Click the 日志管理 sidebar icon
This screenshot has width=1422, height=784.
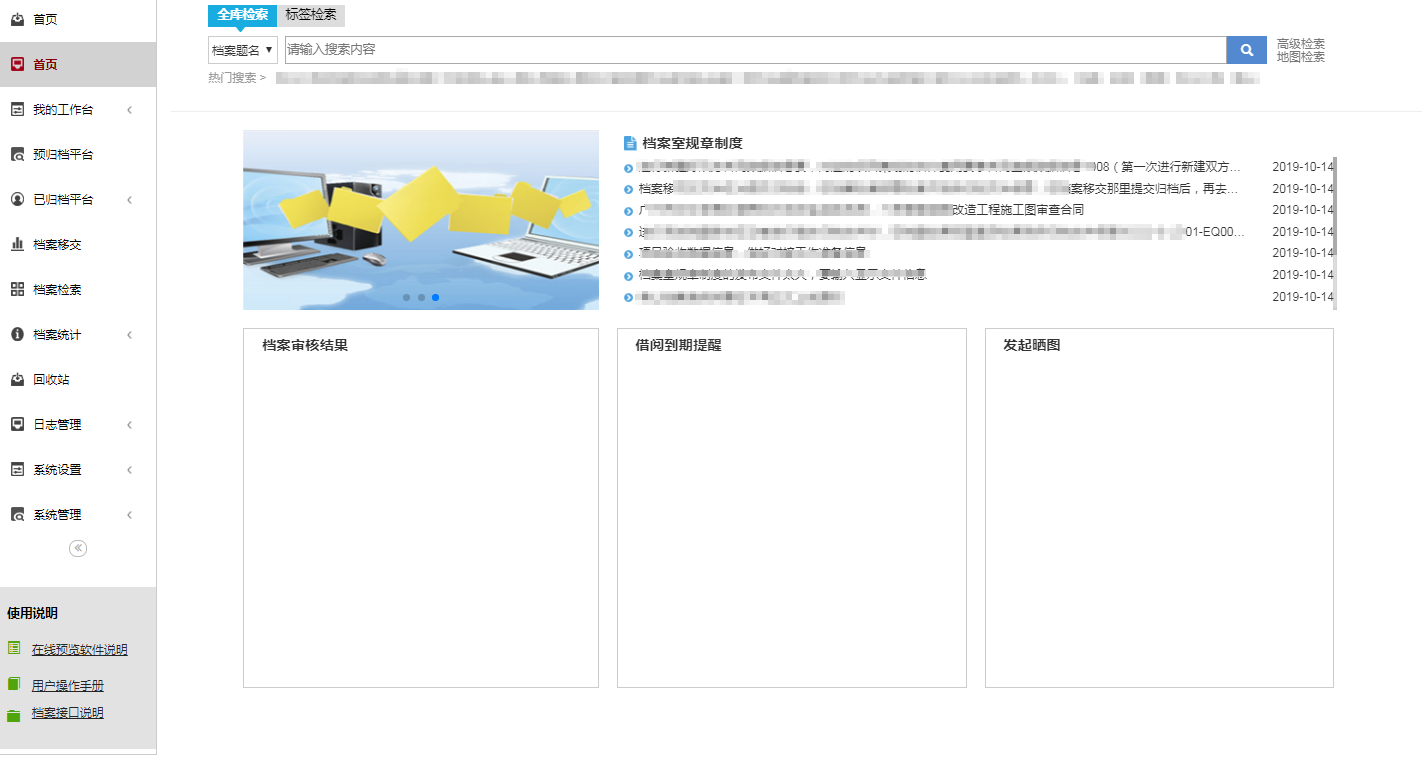(17, 424)
